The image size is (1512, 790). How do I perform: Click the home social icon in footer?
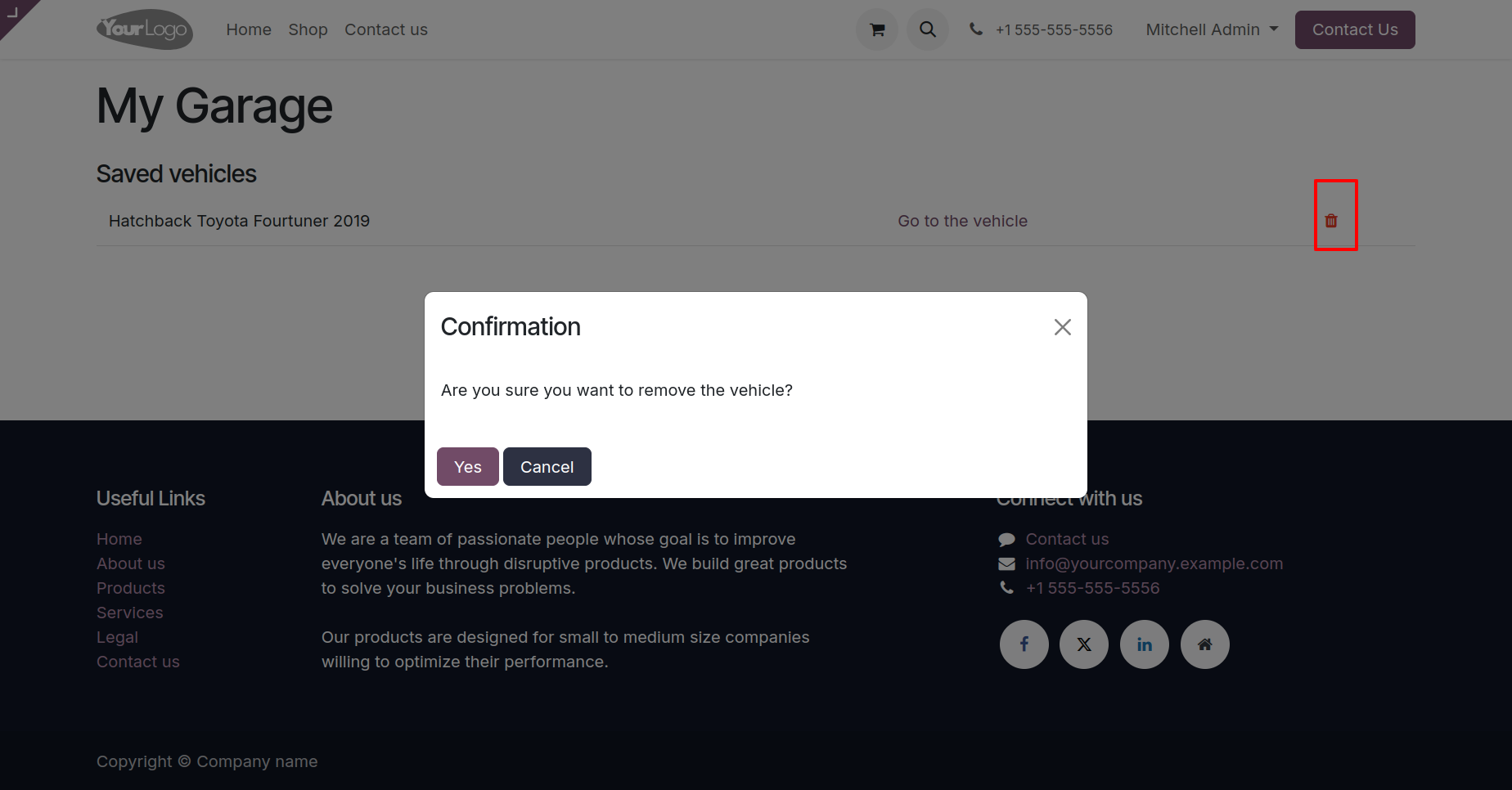click(x=1205, y=644)
